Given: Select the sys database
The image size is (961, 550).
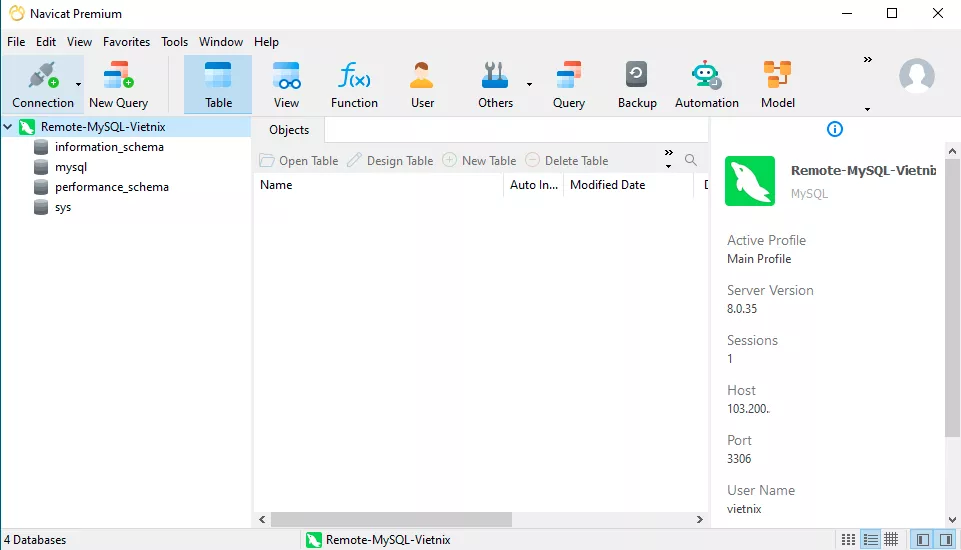Looking at the screenshot, I should 63,207.
